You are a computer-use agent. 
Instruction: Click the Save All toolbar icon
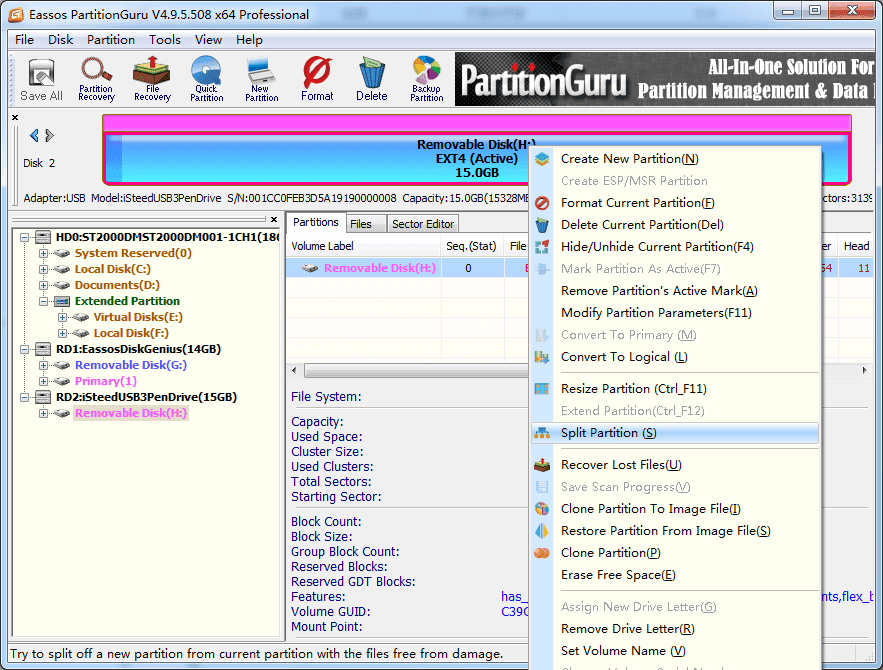tap(41, 80)
